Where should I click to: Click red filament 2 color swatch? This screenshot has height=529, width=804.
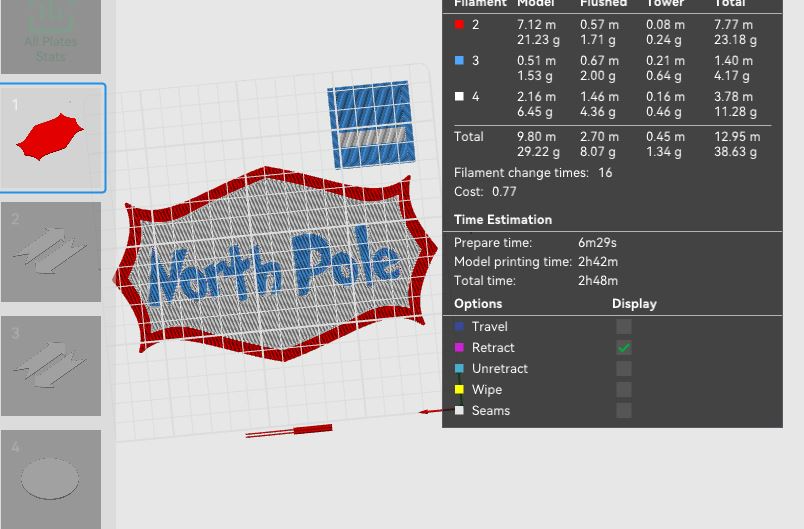pyautogui.click(x=459, y=24)
